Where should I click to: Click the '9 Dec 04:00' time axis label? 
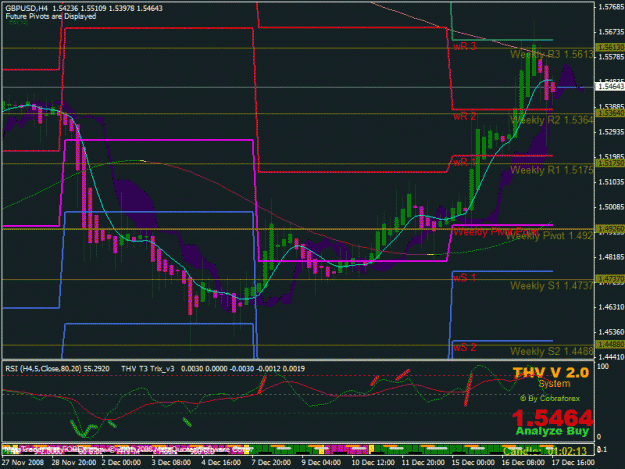(321, 463)
